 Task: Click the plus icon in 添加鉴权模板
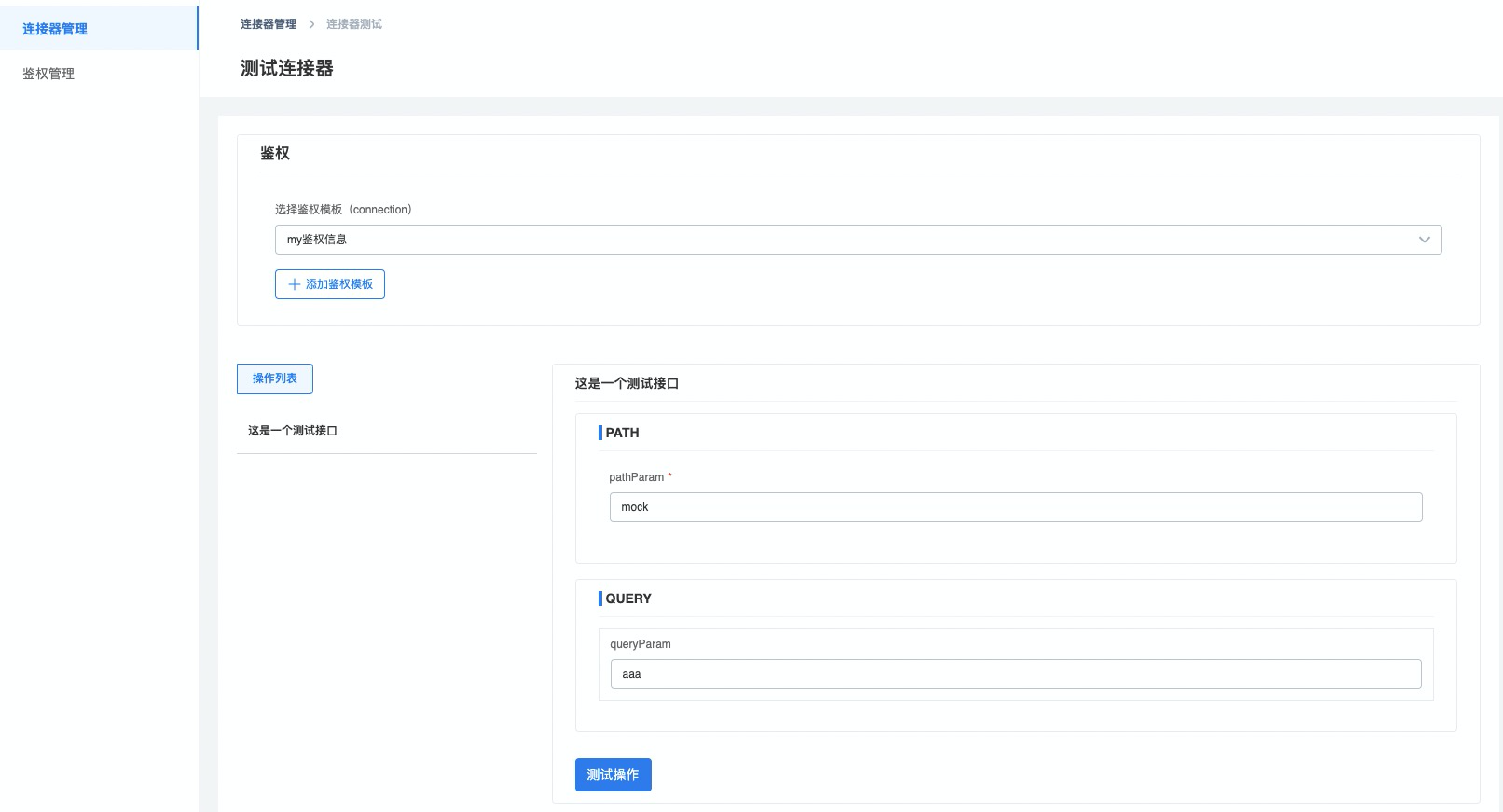295,284
